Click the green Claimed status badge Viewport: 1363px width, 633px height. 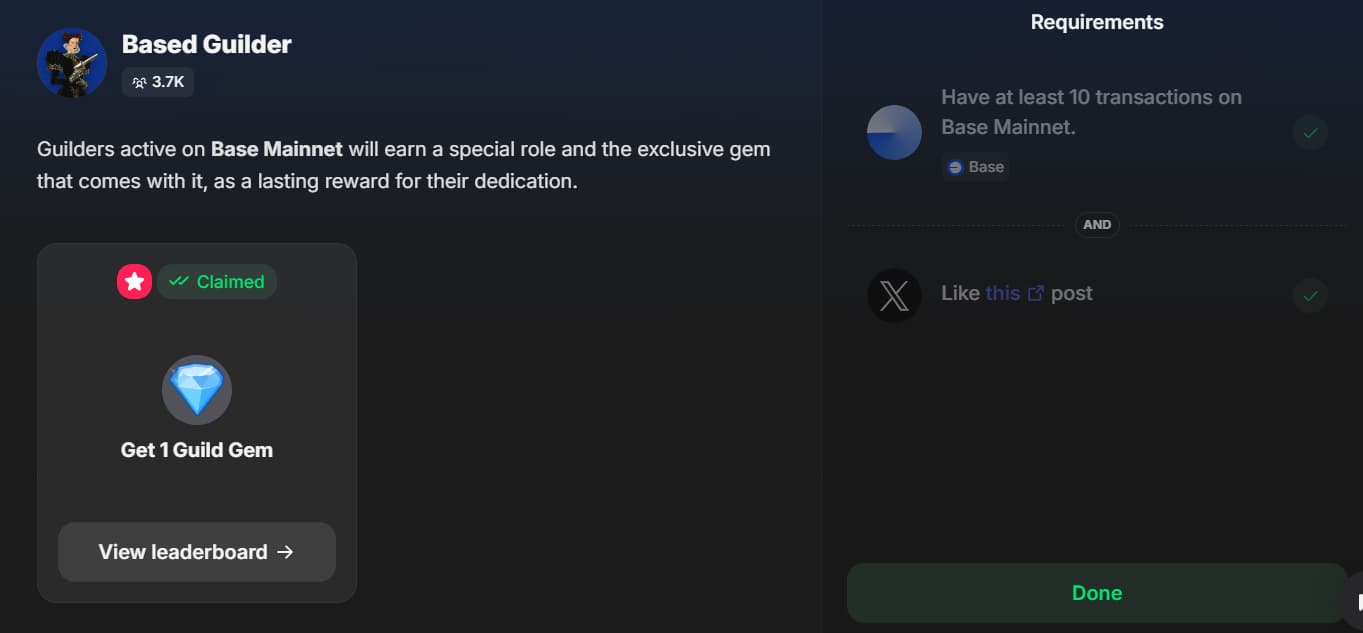point(217,282)
